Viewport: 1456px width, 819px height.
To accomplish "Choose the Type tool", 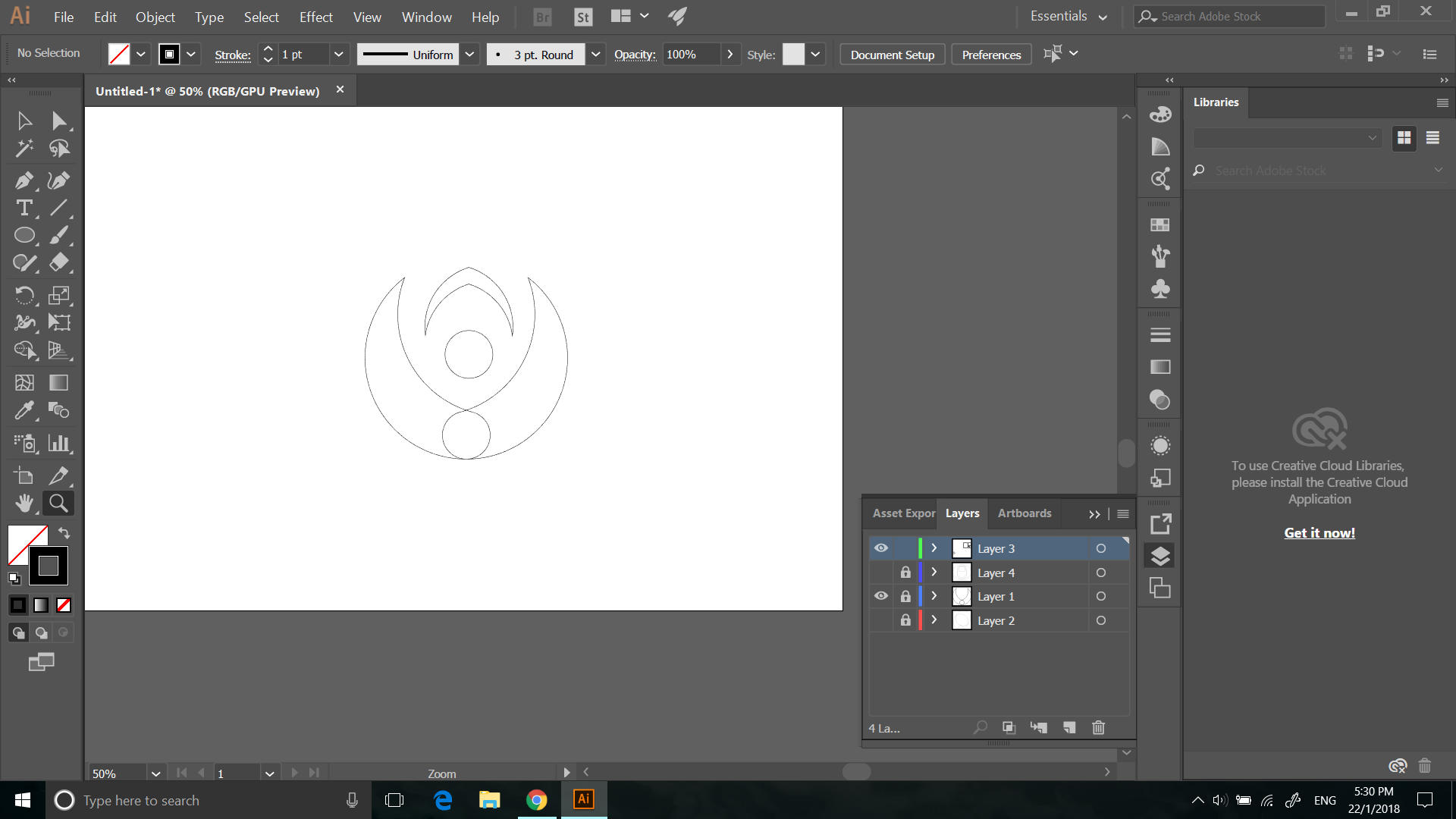I will pos(24,208).
